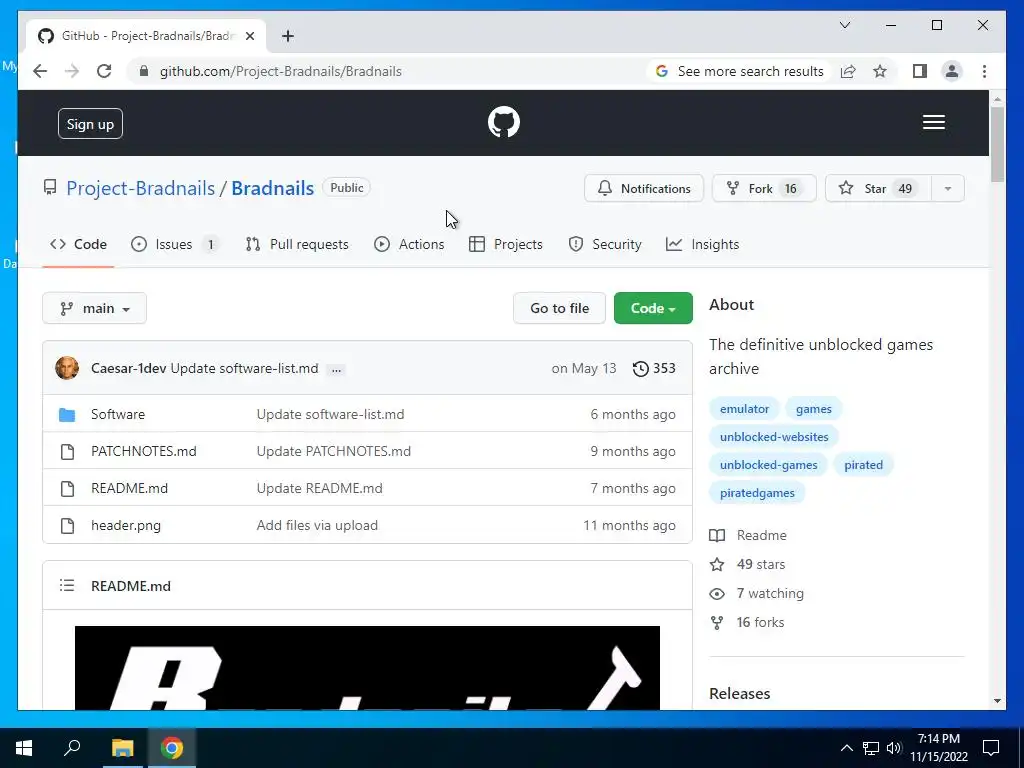Show hidden system tray icons

(846, 748)
